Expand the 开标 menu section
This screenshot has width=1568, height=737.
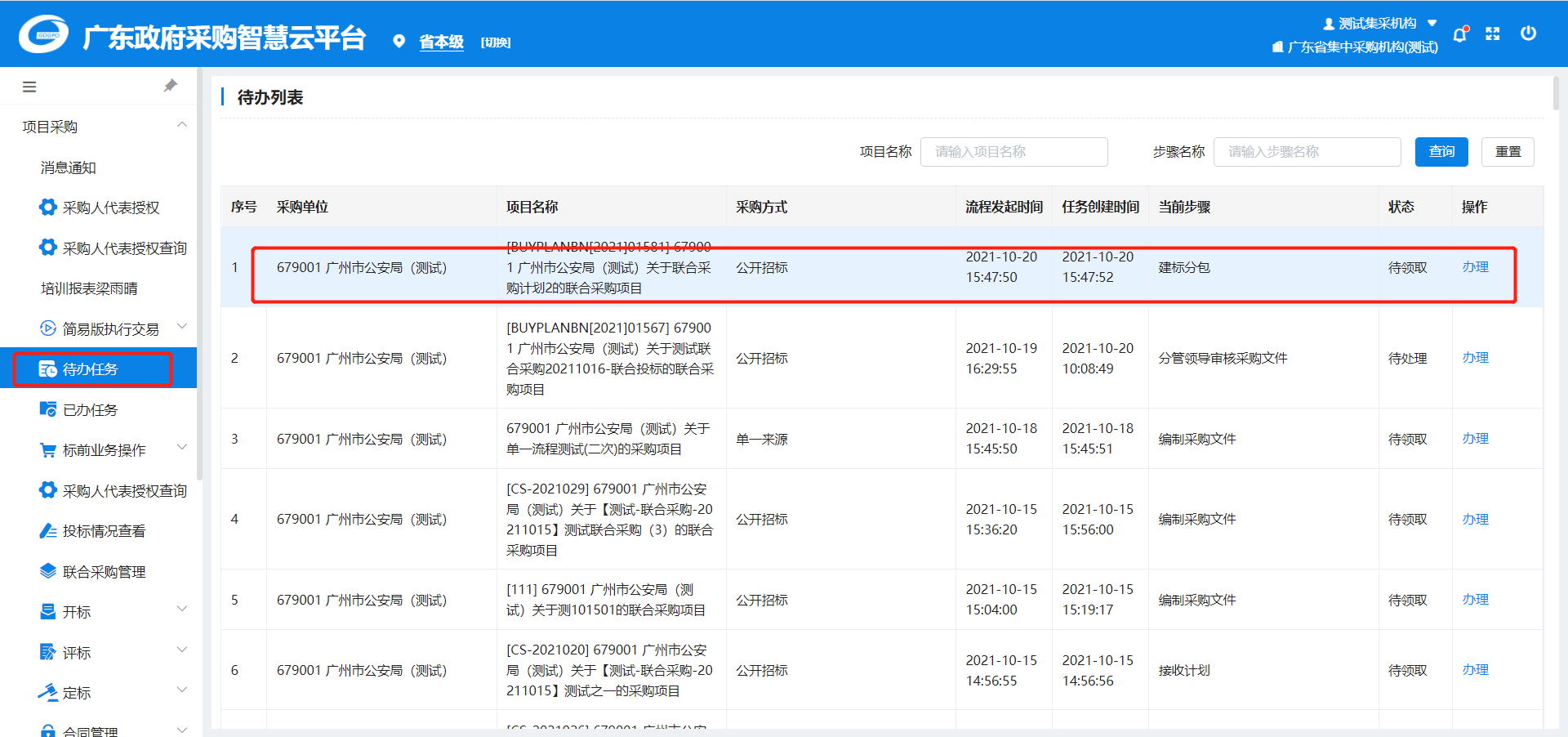[182, 610]
